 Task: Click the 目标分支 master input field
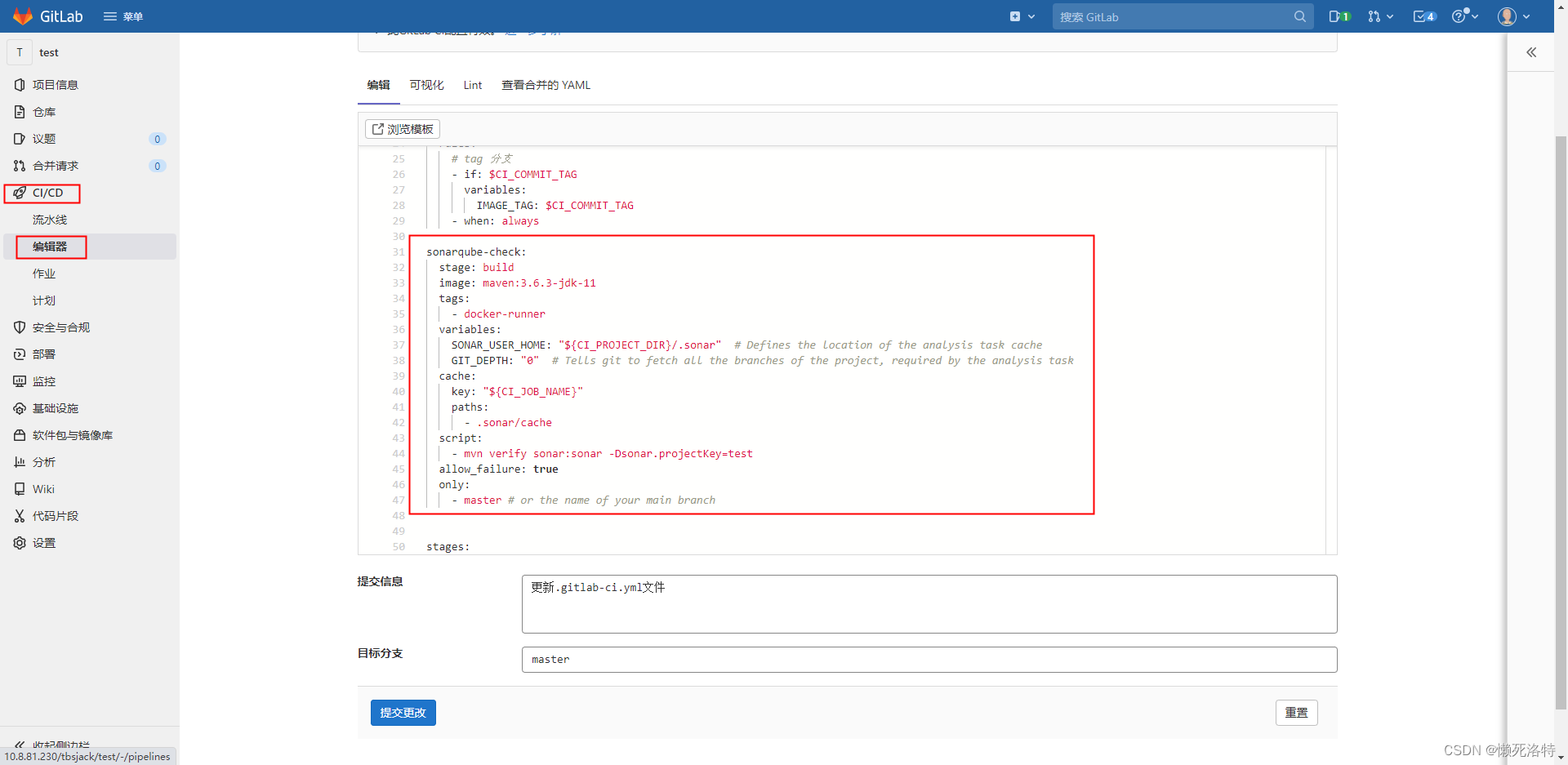coord(929,660)
